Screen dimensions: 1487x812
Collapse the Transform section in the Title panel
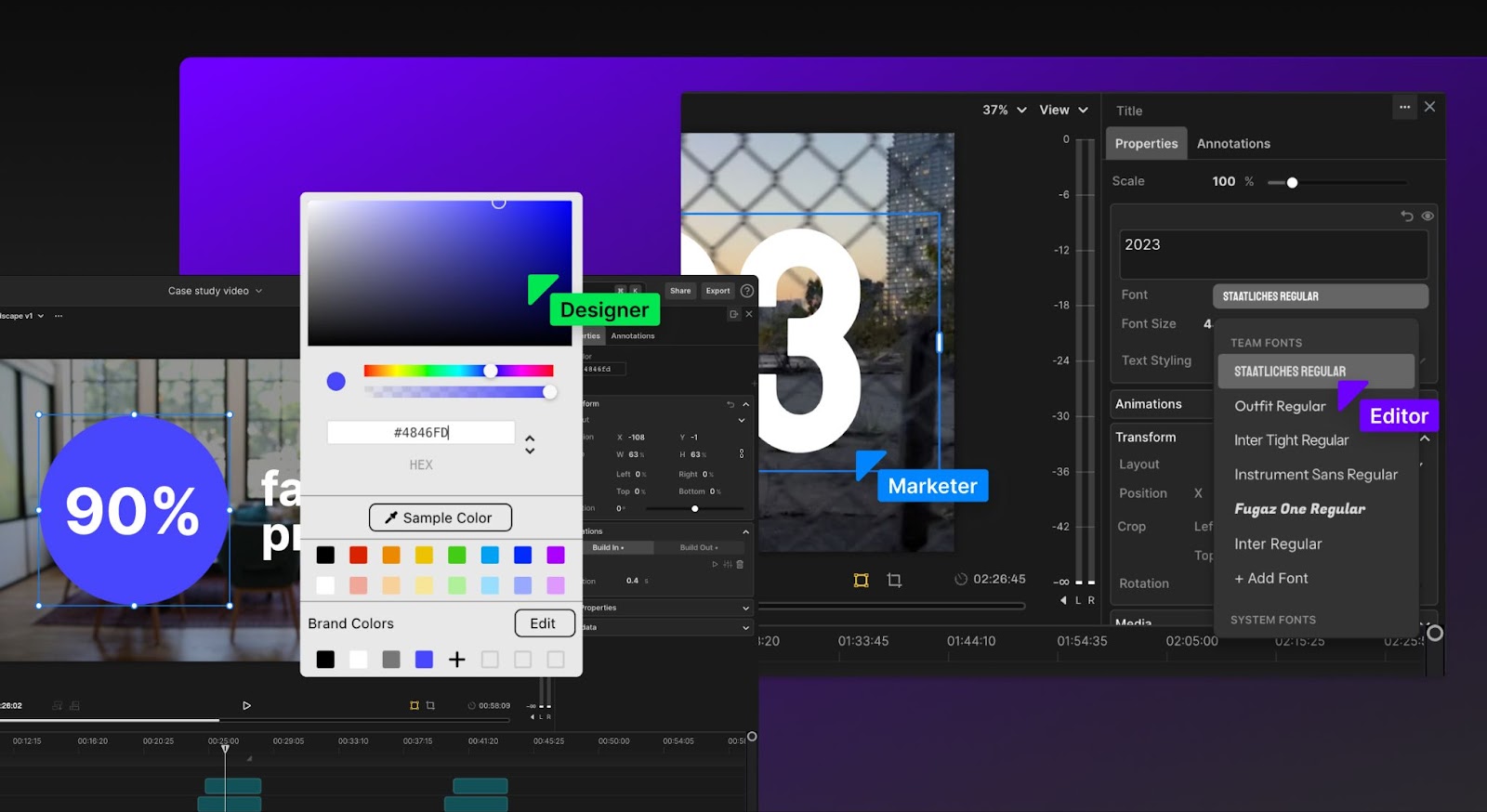click(1425, 438)
